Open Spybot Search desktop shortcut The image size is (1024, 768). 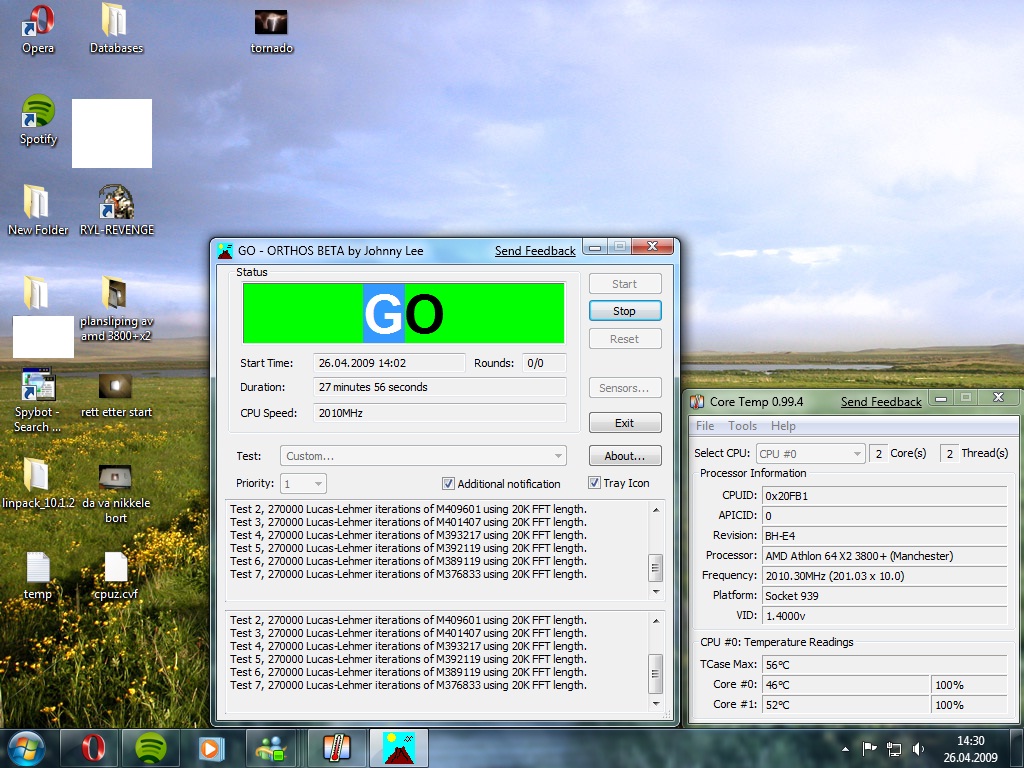pyautogui.click(x=37, y=400)
